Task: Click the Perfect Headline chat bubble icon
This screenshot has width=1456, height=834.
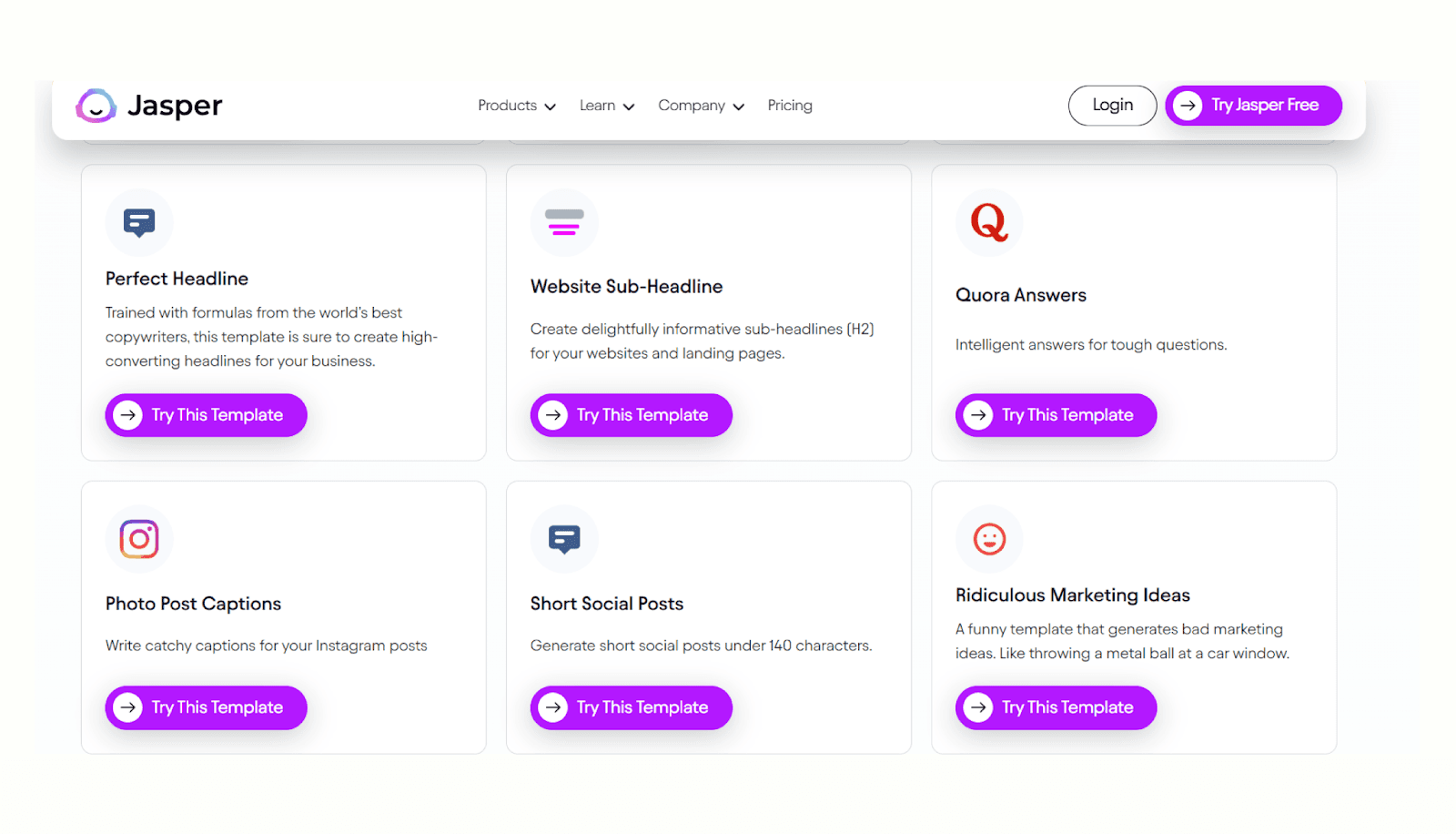Action: [139, 222]
